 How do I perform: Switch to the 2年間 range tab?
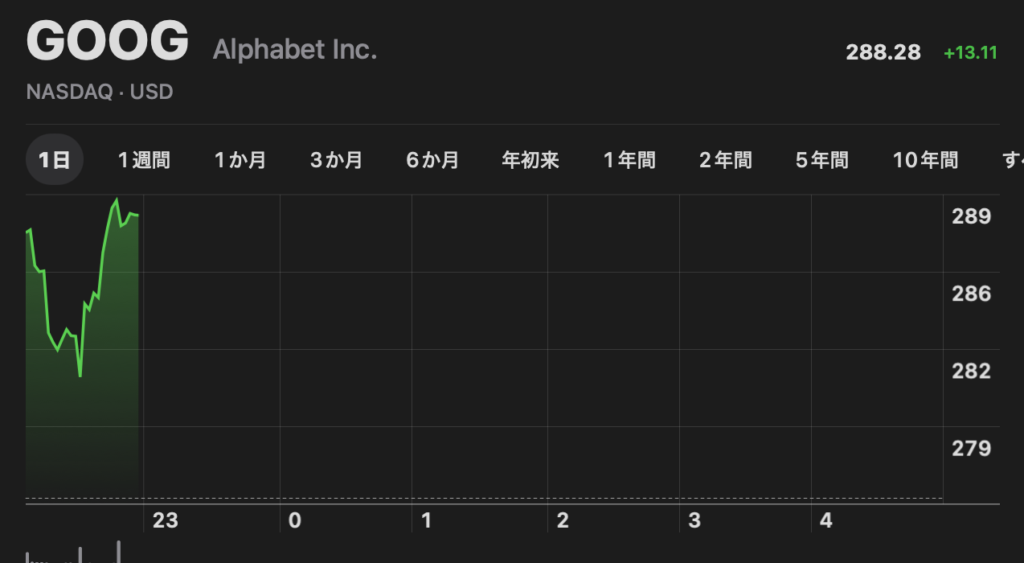point(725,160)
